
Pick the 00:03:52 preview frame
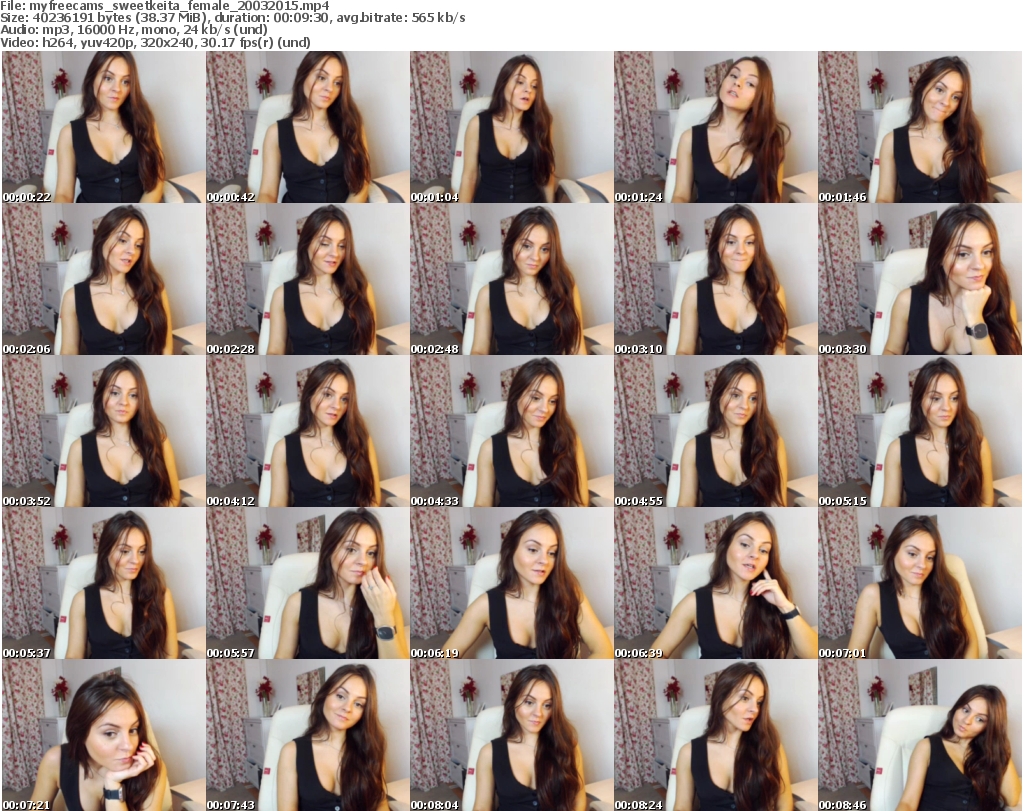103,431
